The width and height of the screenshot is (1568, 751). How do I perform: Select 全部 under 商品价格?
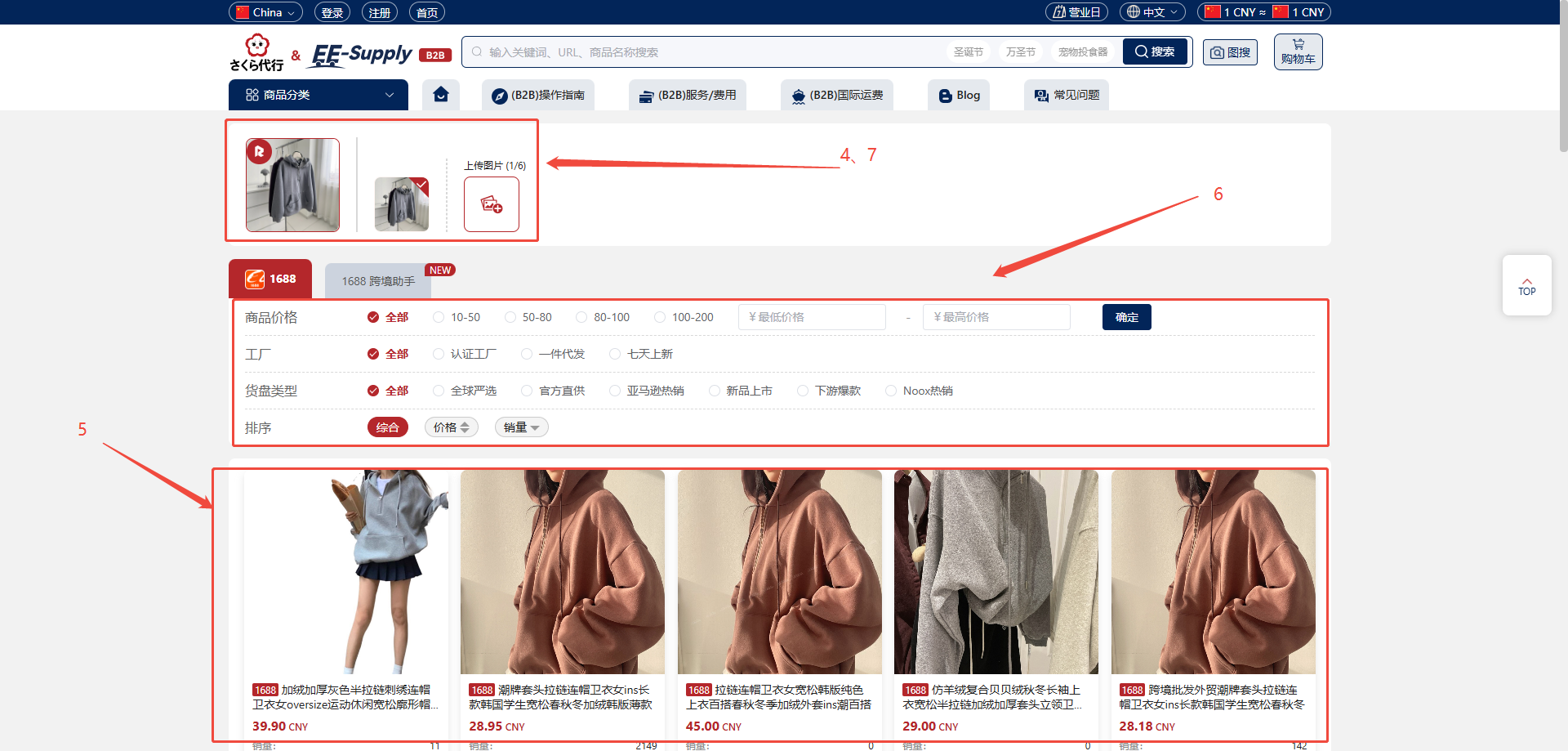pos(388,317)
